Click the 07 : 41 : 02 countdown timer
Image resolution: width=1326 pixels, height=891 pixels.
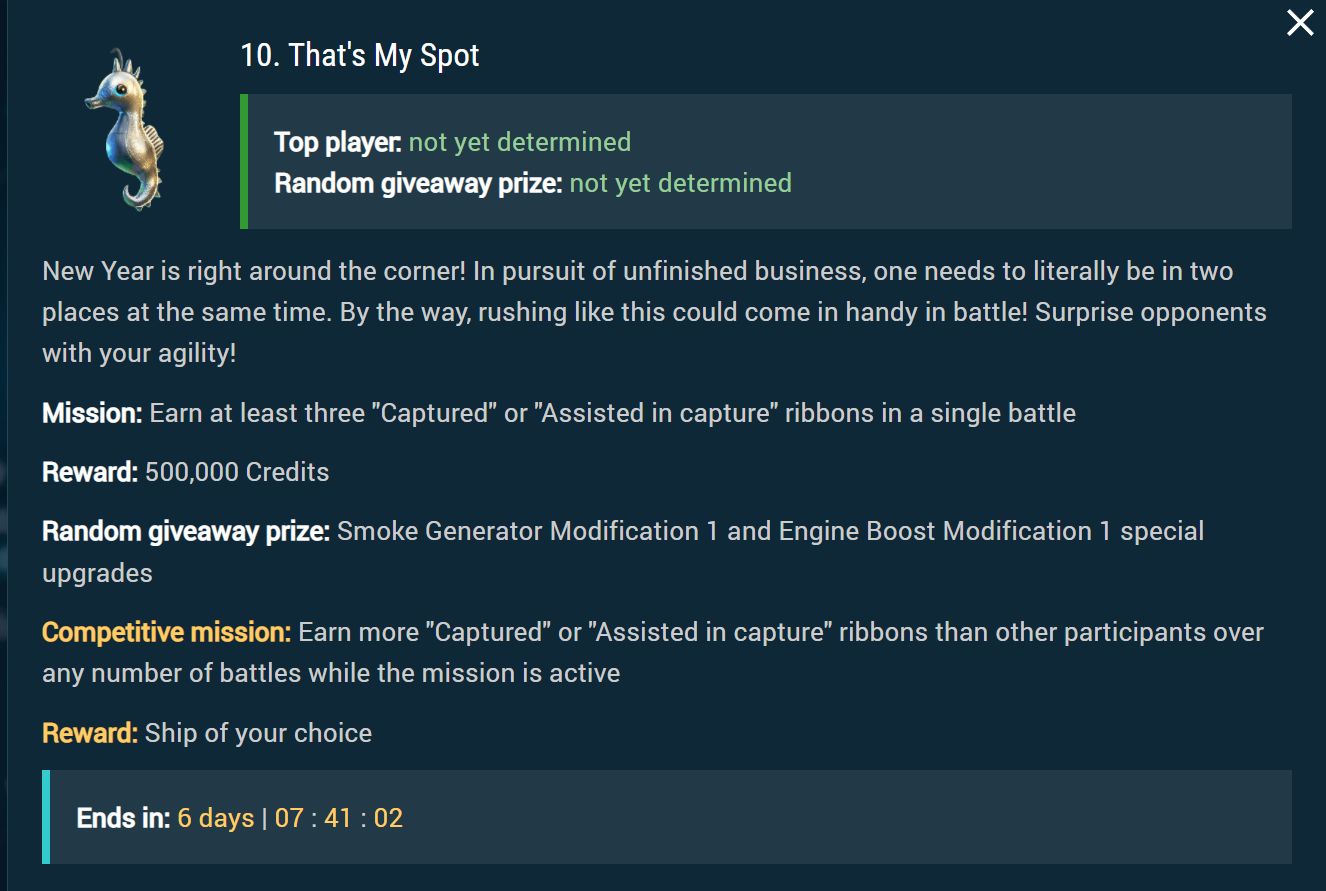339,818
